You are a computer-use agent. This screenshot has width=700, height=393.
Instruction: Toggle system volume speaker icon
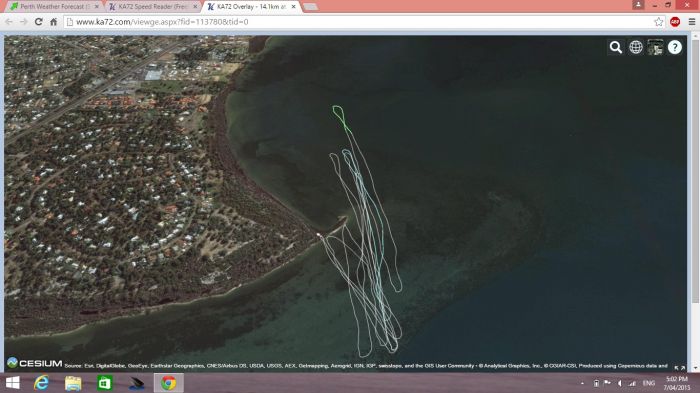[x=620, y=383]
